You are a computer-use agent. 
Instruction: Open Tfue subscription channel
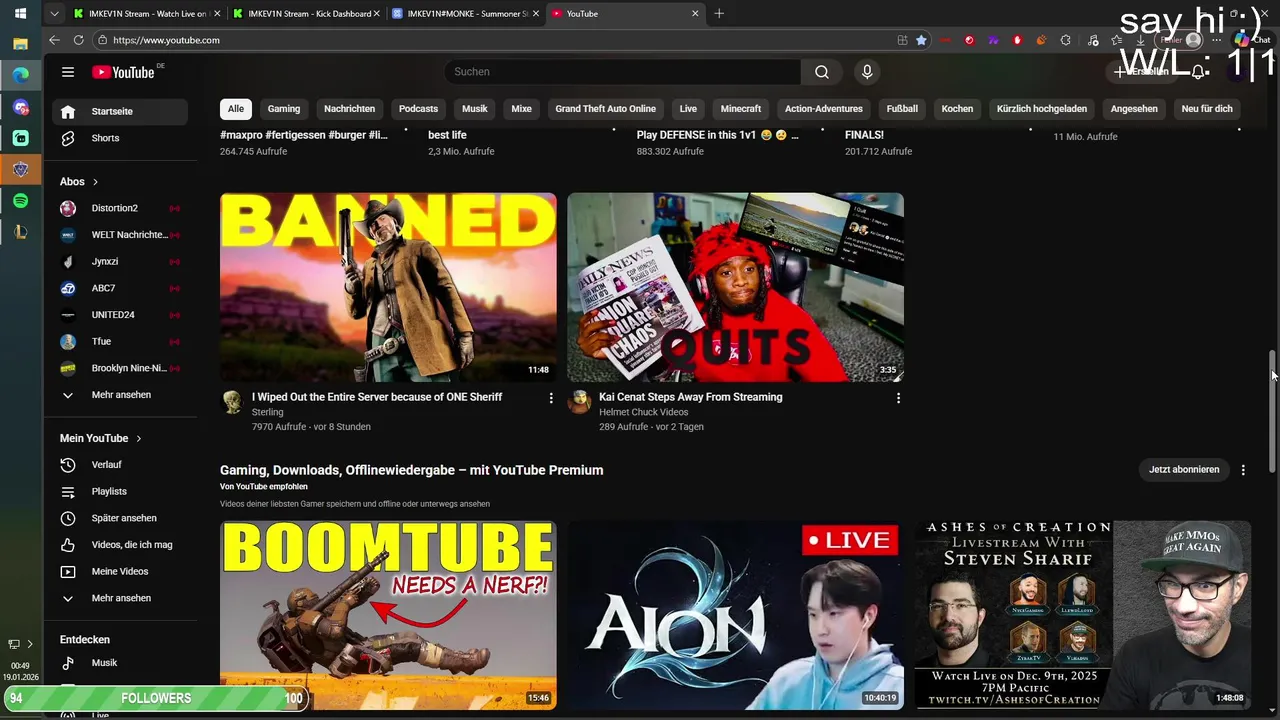(120, 342)
